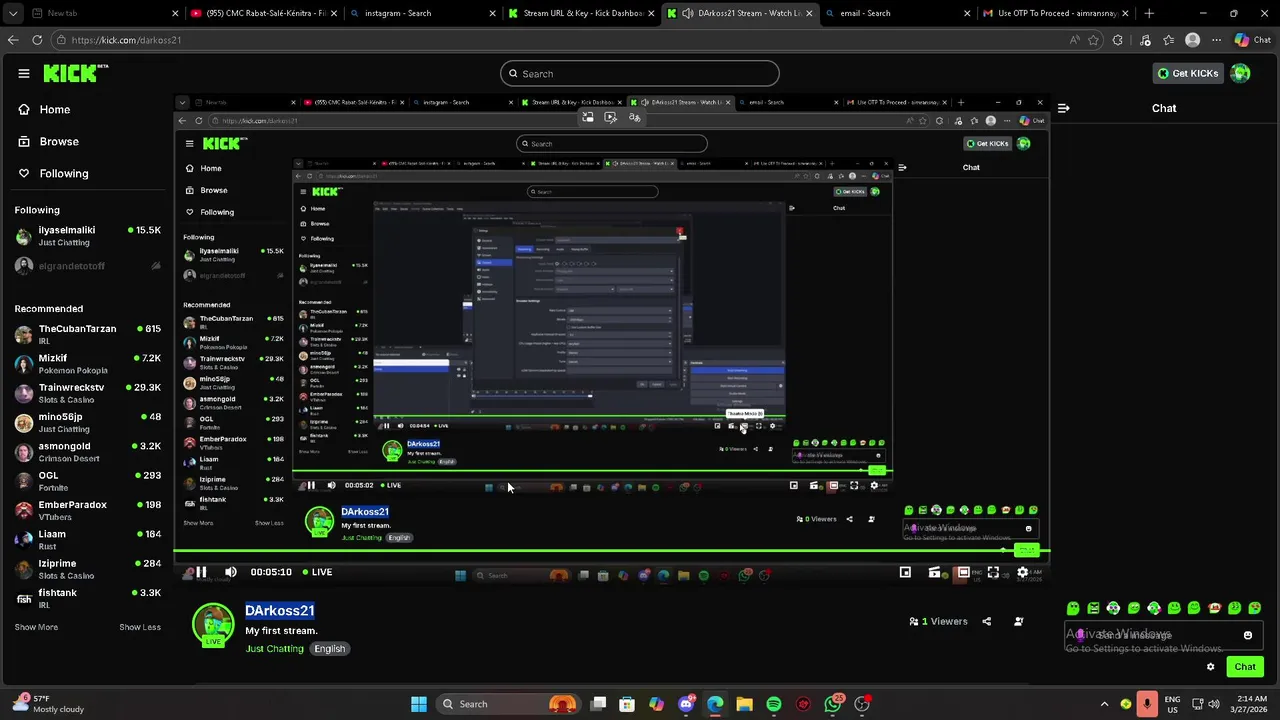Add page to favorites star
The width and height of the screenshot is (1280, 720).
1093,40
